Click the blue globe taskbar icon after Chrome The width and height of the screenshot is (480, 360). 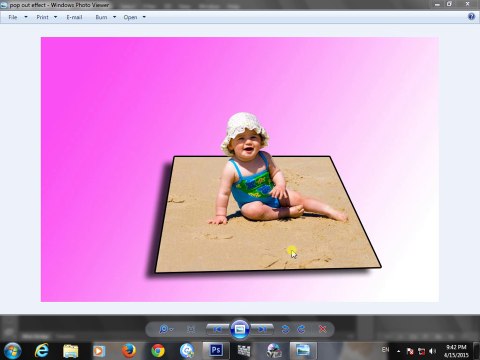(187, 351)
